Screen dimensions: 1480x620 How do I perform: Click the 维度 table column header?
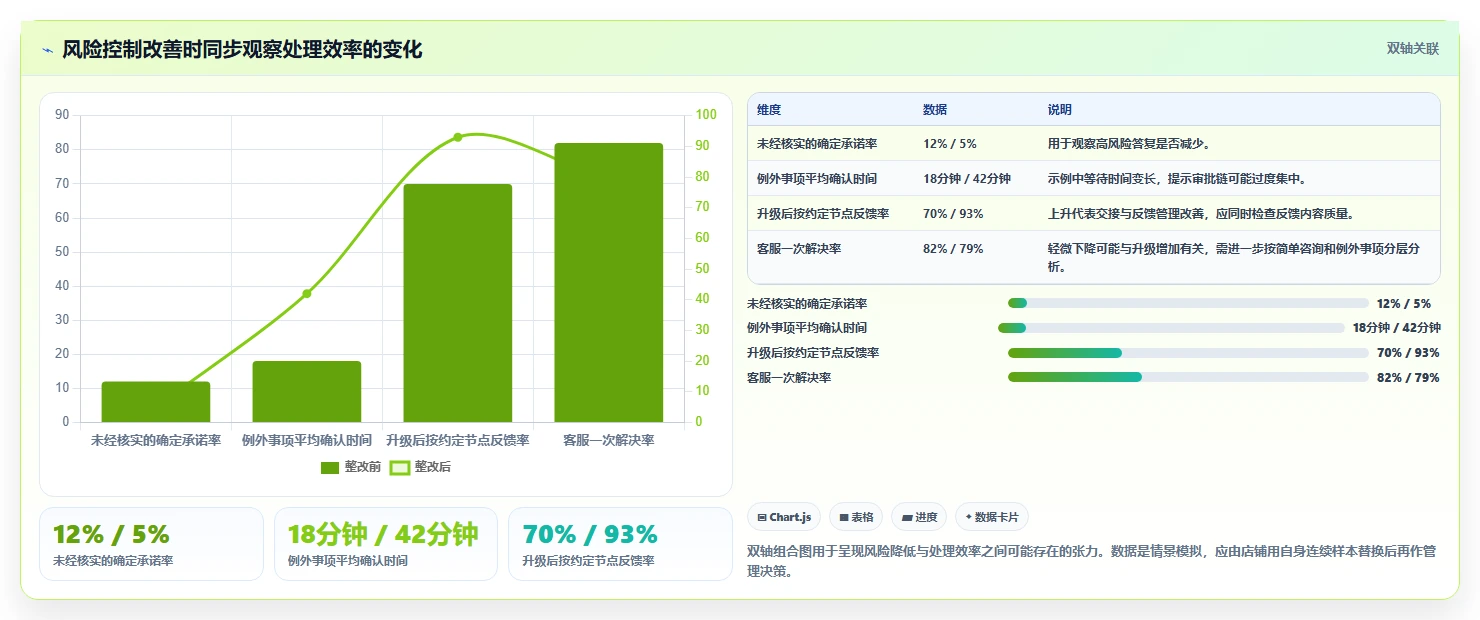tap(769, 109)
